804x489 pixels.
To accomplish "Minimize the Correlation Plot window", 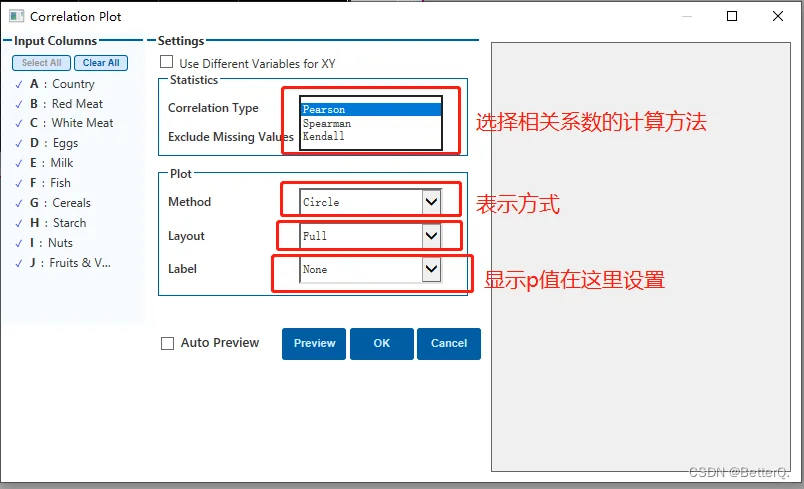I will tap(687, 16).
